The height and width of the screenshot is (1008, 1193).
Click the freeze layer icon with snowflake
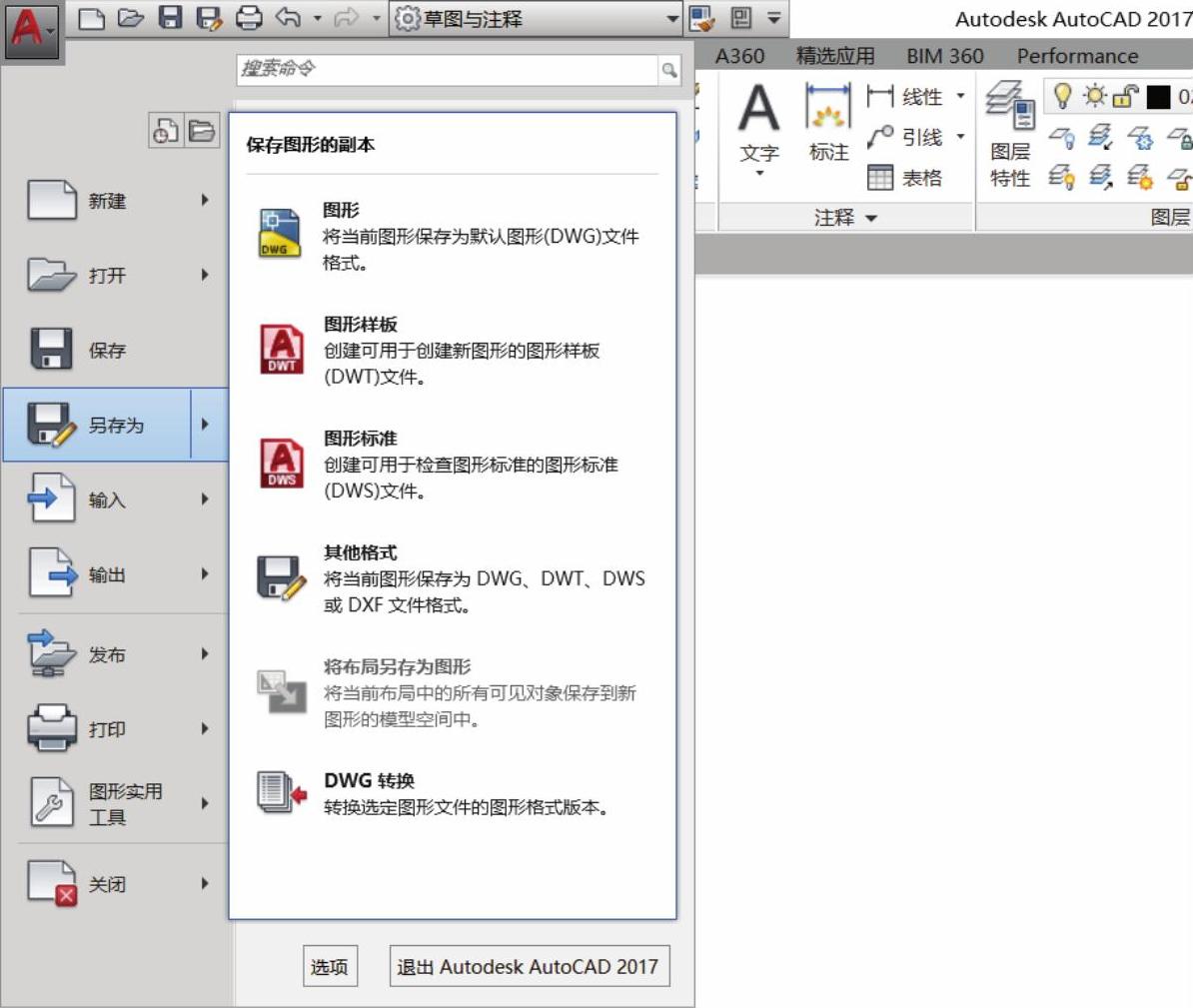coord(1140,138)
